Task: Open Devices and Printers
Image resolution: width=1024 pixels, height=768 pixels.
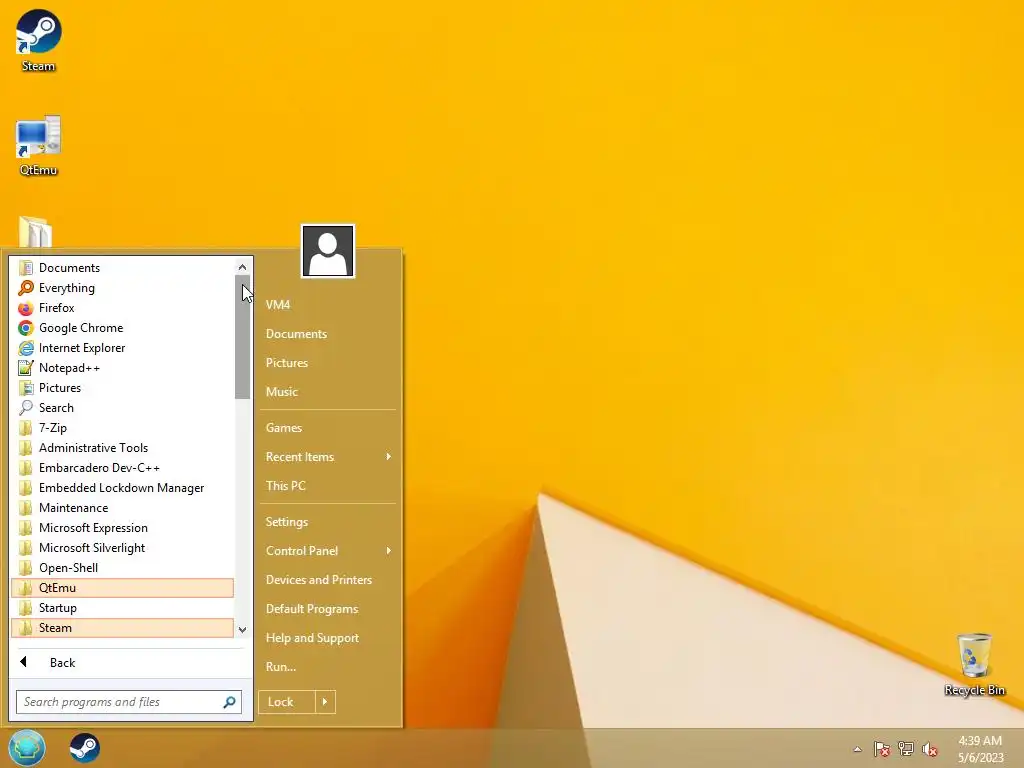Action: pyautogui.click(x=328, y=580)
